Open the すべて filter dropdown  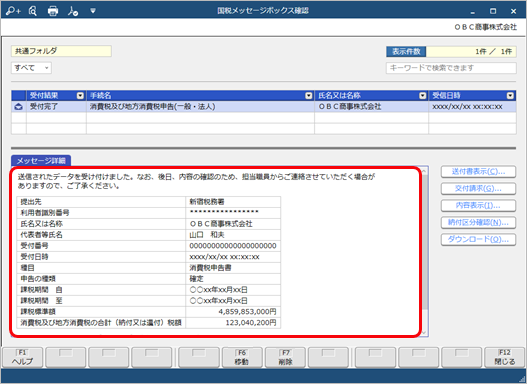31,68
